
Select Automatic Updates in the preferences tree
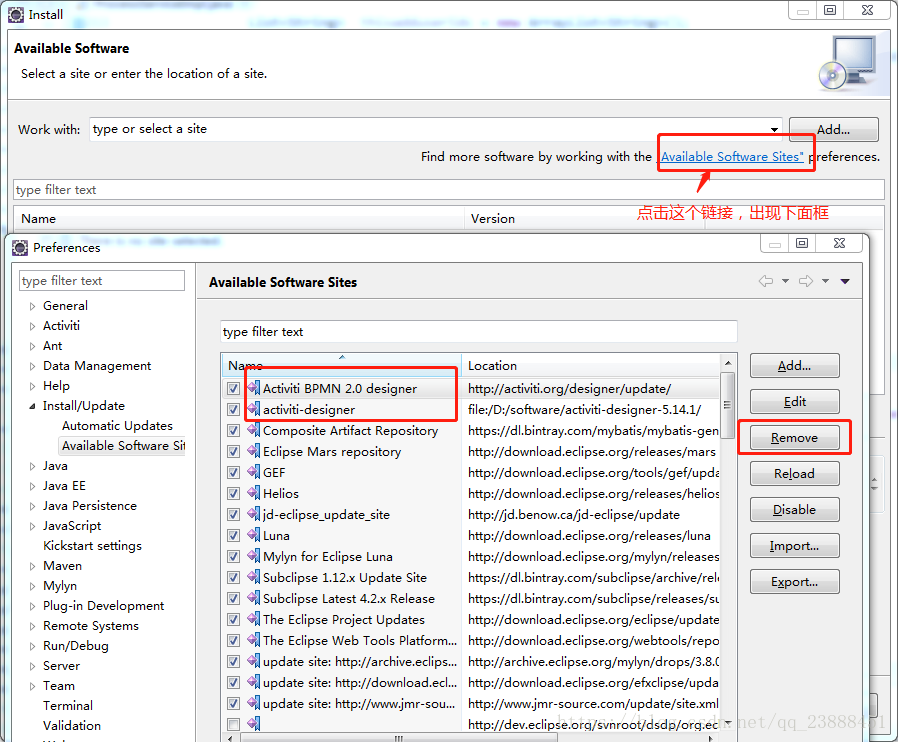[x=117, y=425]
